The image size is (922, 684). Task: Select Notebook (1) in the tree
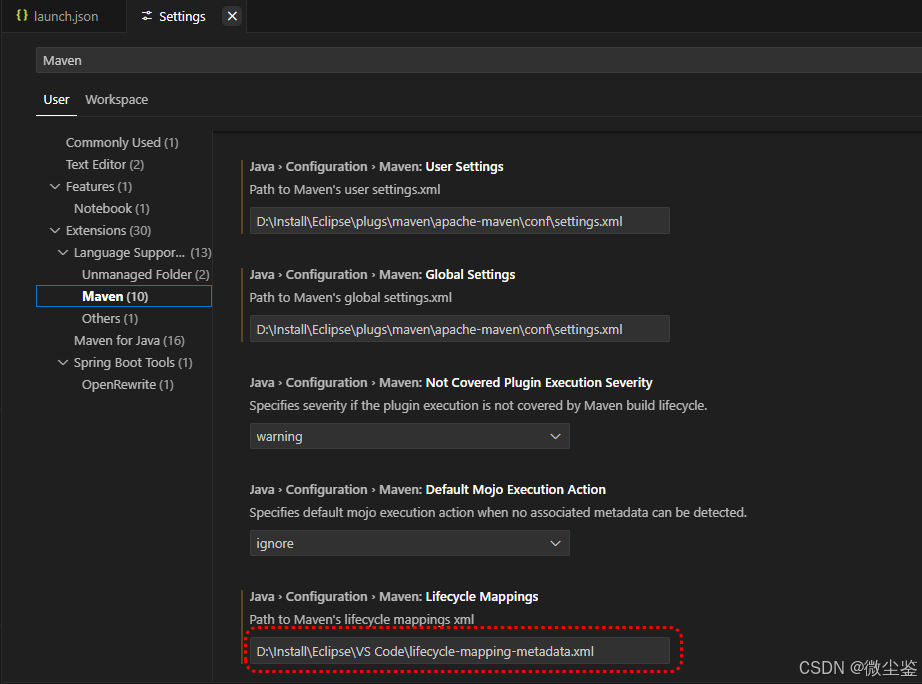tap(112, 209)
